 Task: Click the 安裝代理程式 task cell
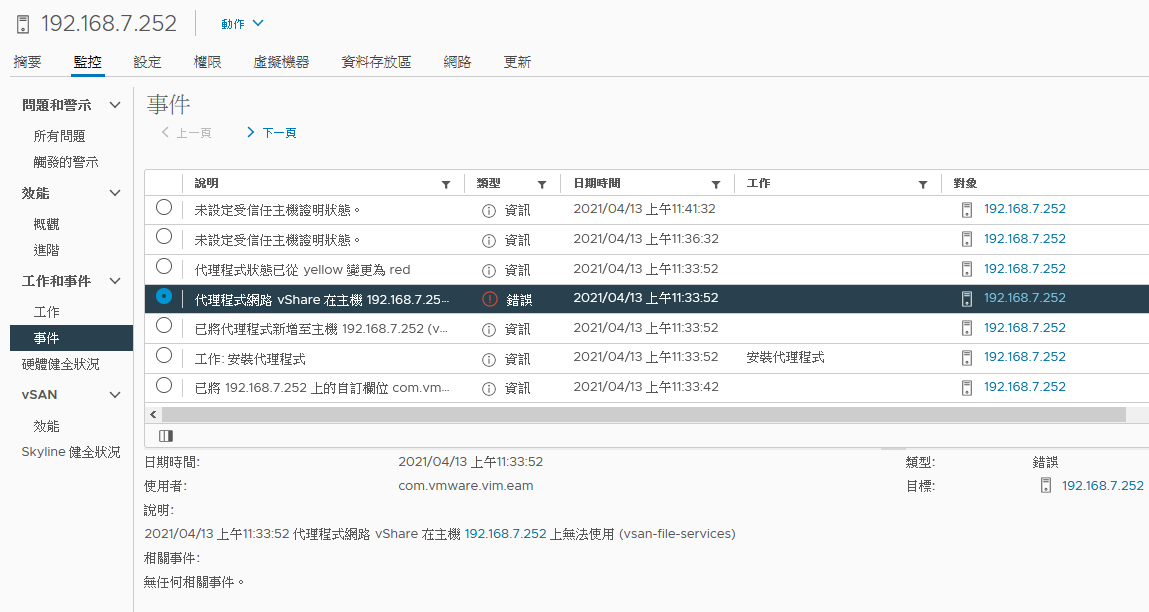click(786, 358)
